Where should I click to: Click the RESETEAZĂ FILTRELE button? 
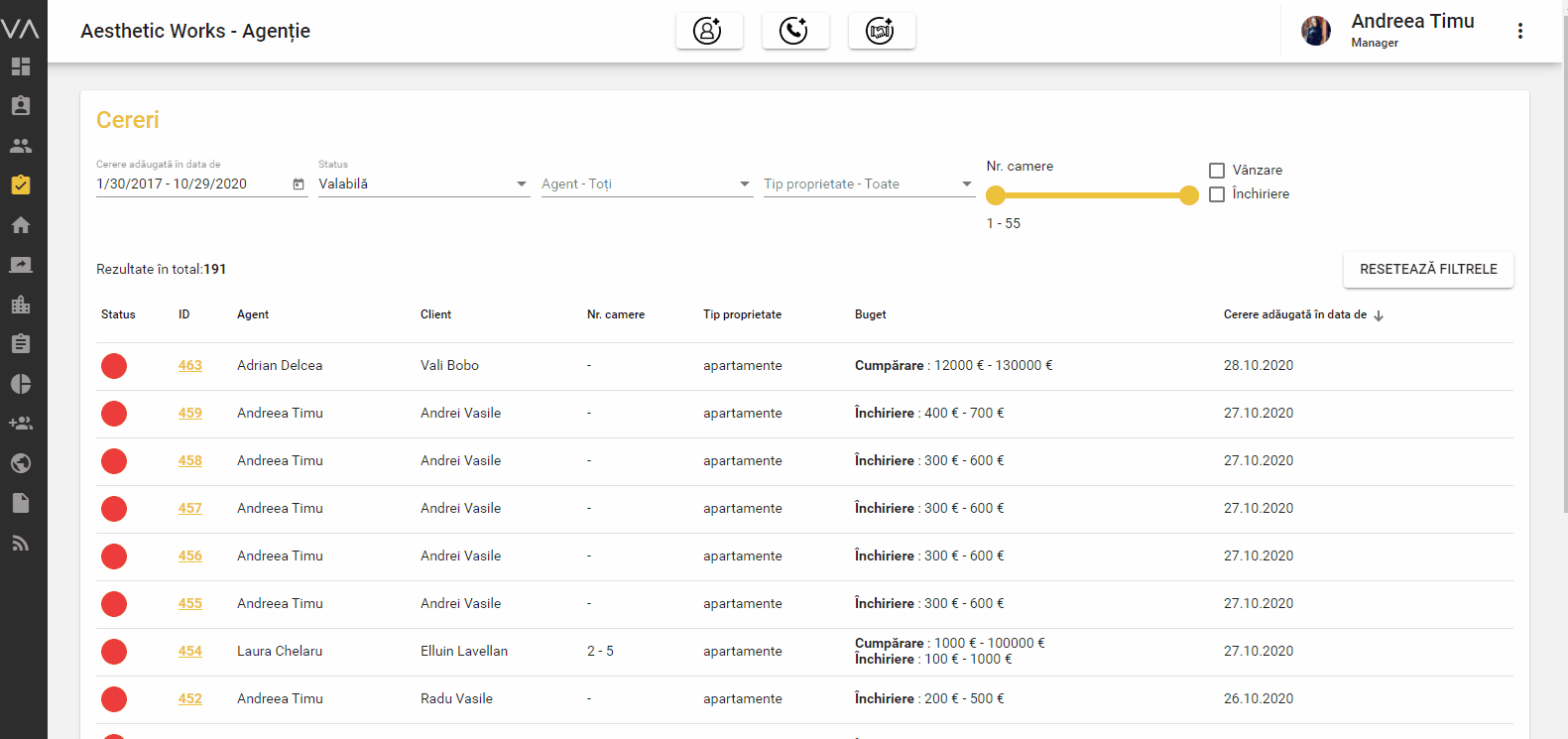click(x=1427, y=270)
